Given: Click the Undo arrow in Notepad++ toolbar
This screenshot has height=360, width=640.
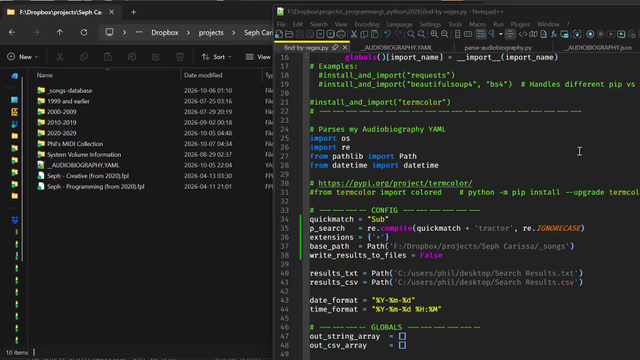Looking at the screenshot, I should tap(387, 34).
